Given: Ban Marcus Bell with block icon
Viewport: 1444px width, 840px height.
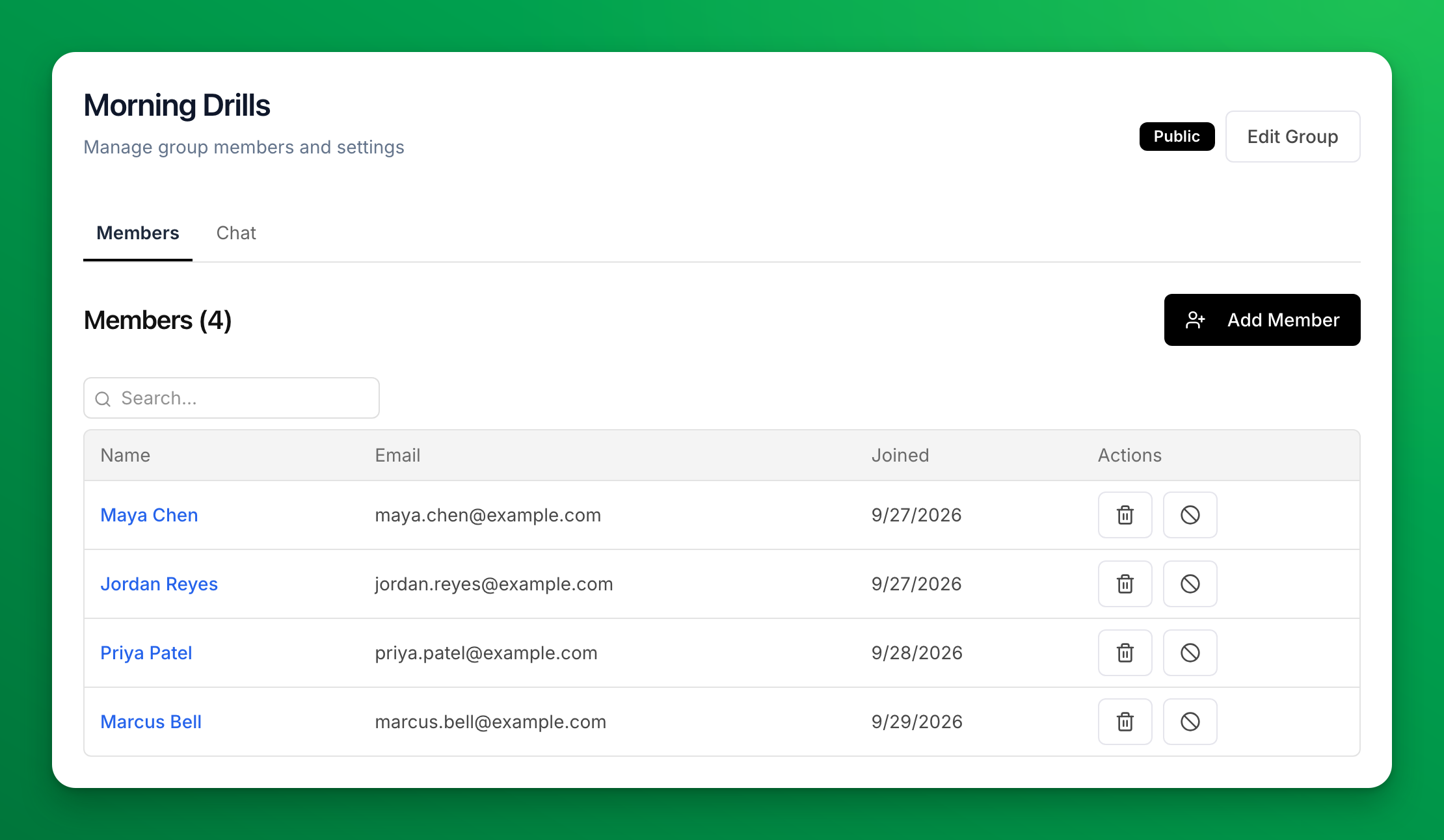Looking at the screenshot, I should point(1190,722).
